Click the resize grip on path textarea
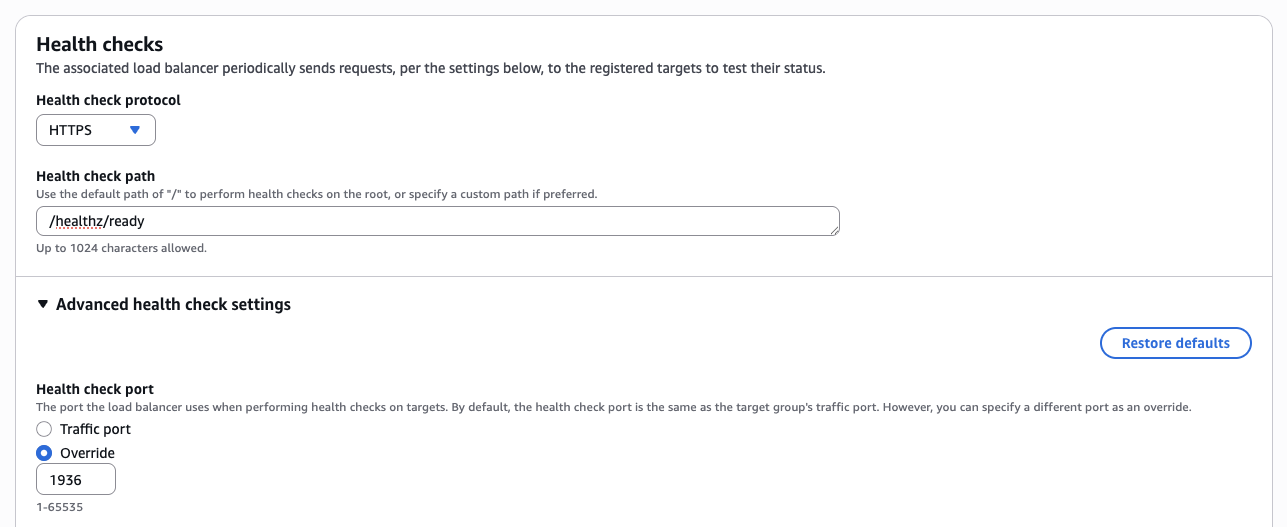The image size is (1287, 527). tap(834, 231)
